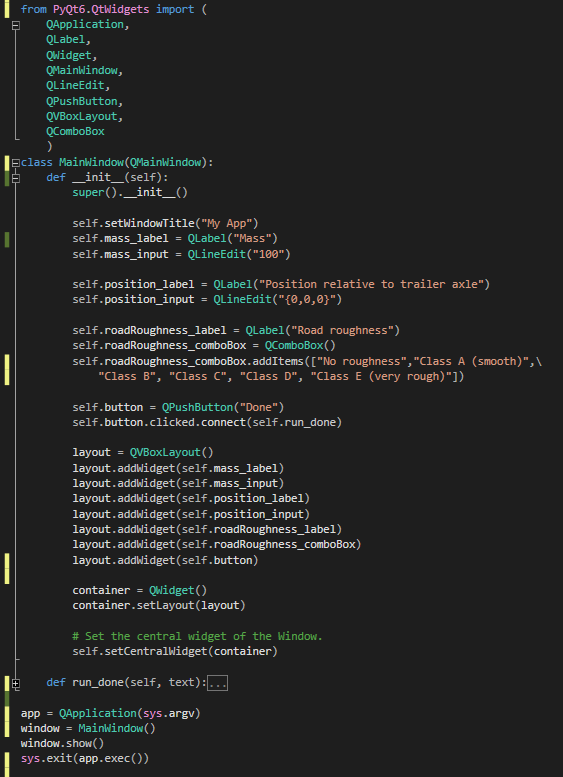The image size is (563, 777).
Task: Click the "Class A (smooth)" string
Action: point(472,361)
